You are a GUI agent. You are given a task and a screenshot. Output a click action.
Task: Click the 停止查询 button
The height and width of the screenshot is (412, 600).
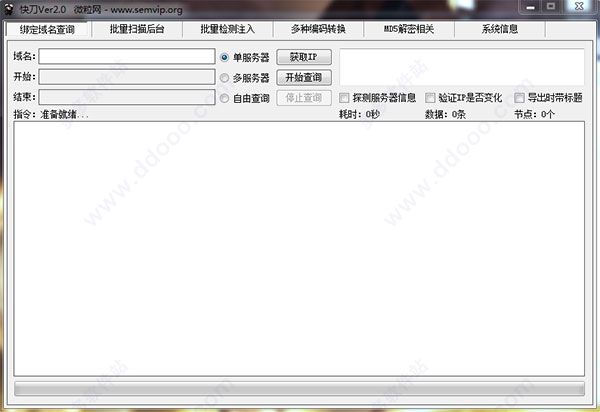click(x=304, y=98)
